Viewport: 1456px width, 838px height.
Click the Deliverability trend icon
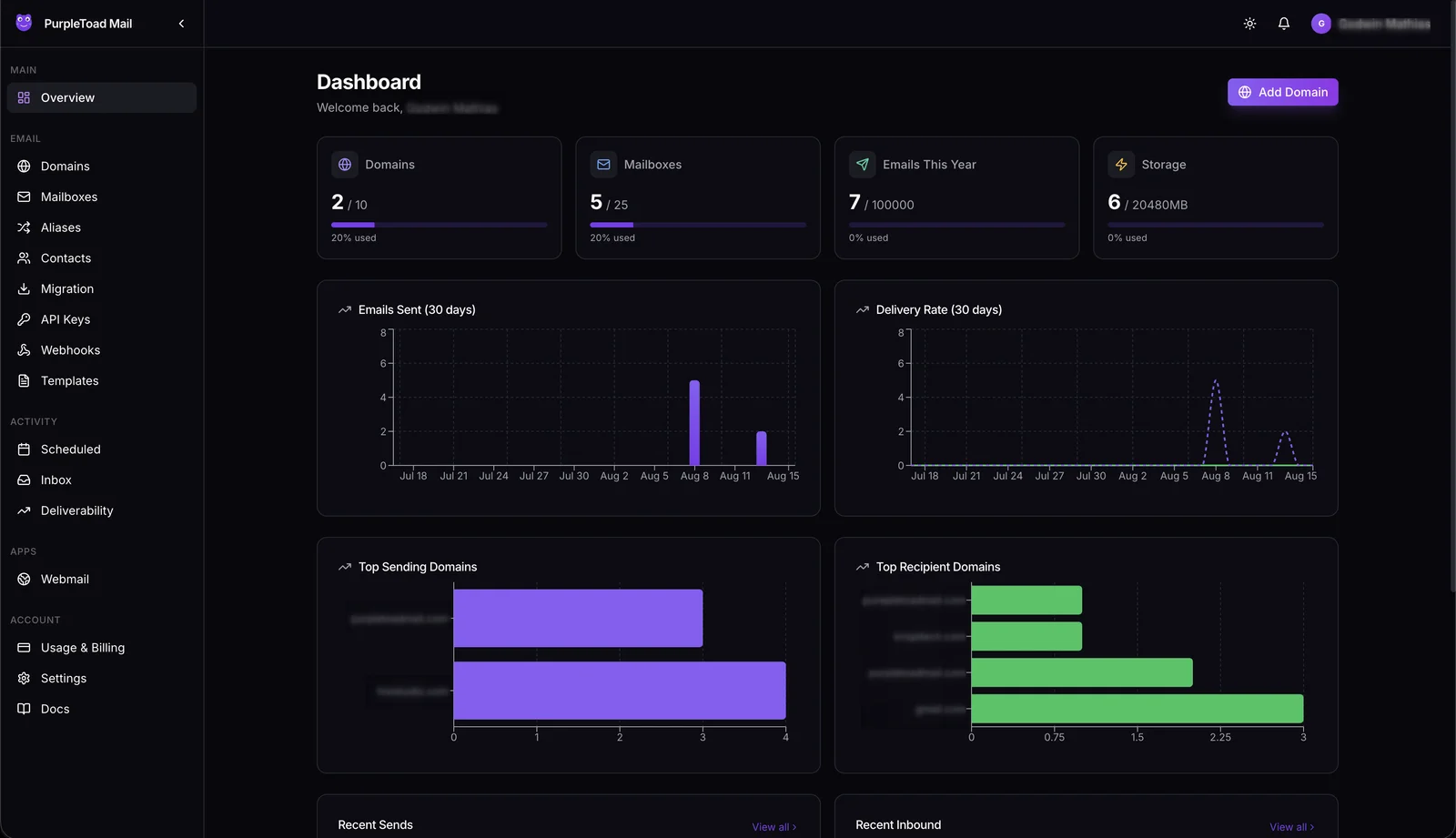24,510
